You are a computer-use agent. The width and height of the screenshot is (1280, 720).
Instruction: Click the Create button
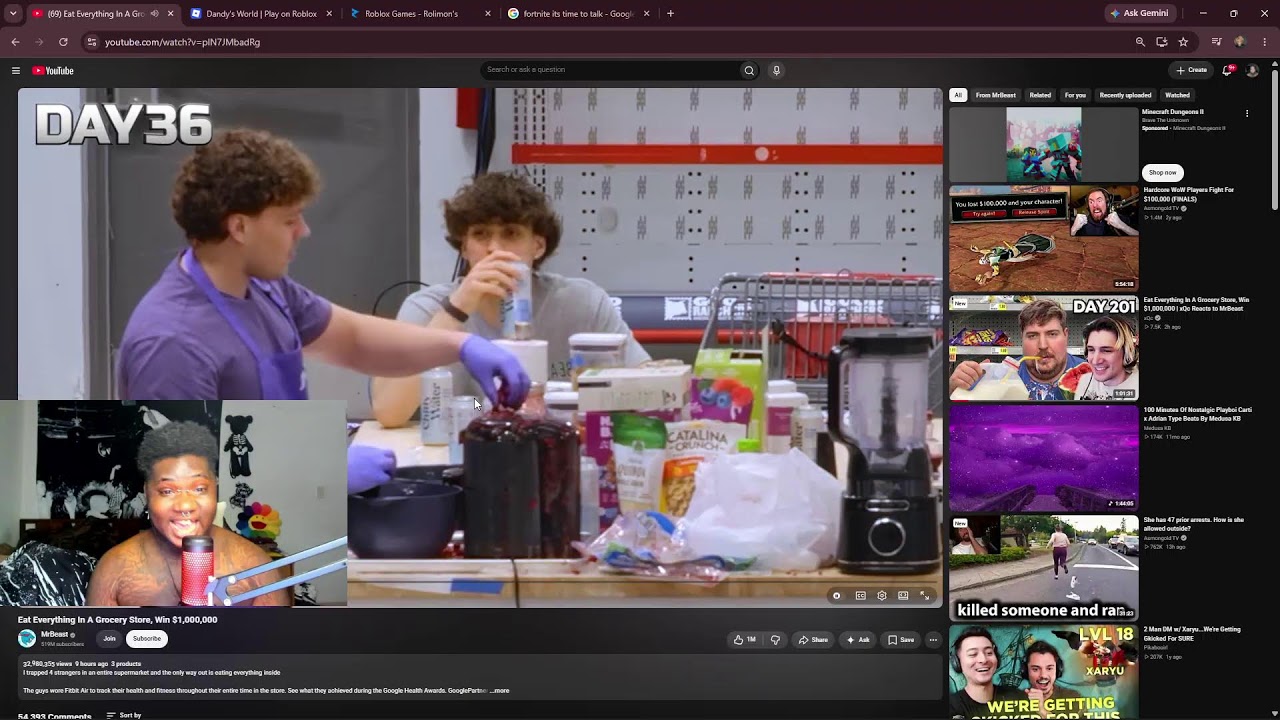click(1191, 70)
